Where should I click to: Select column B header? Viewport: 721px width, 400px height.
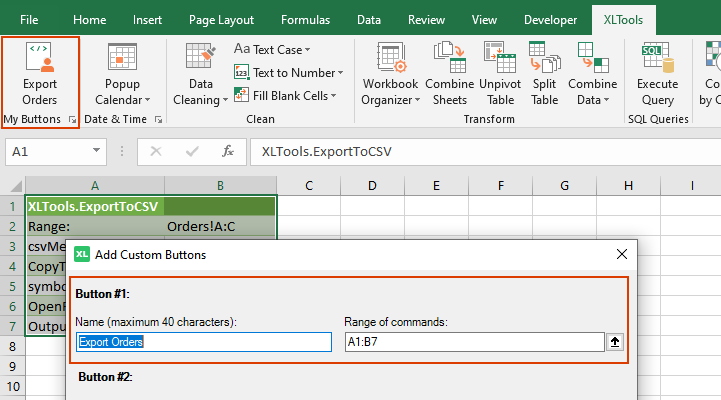(x=220, y=186)
